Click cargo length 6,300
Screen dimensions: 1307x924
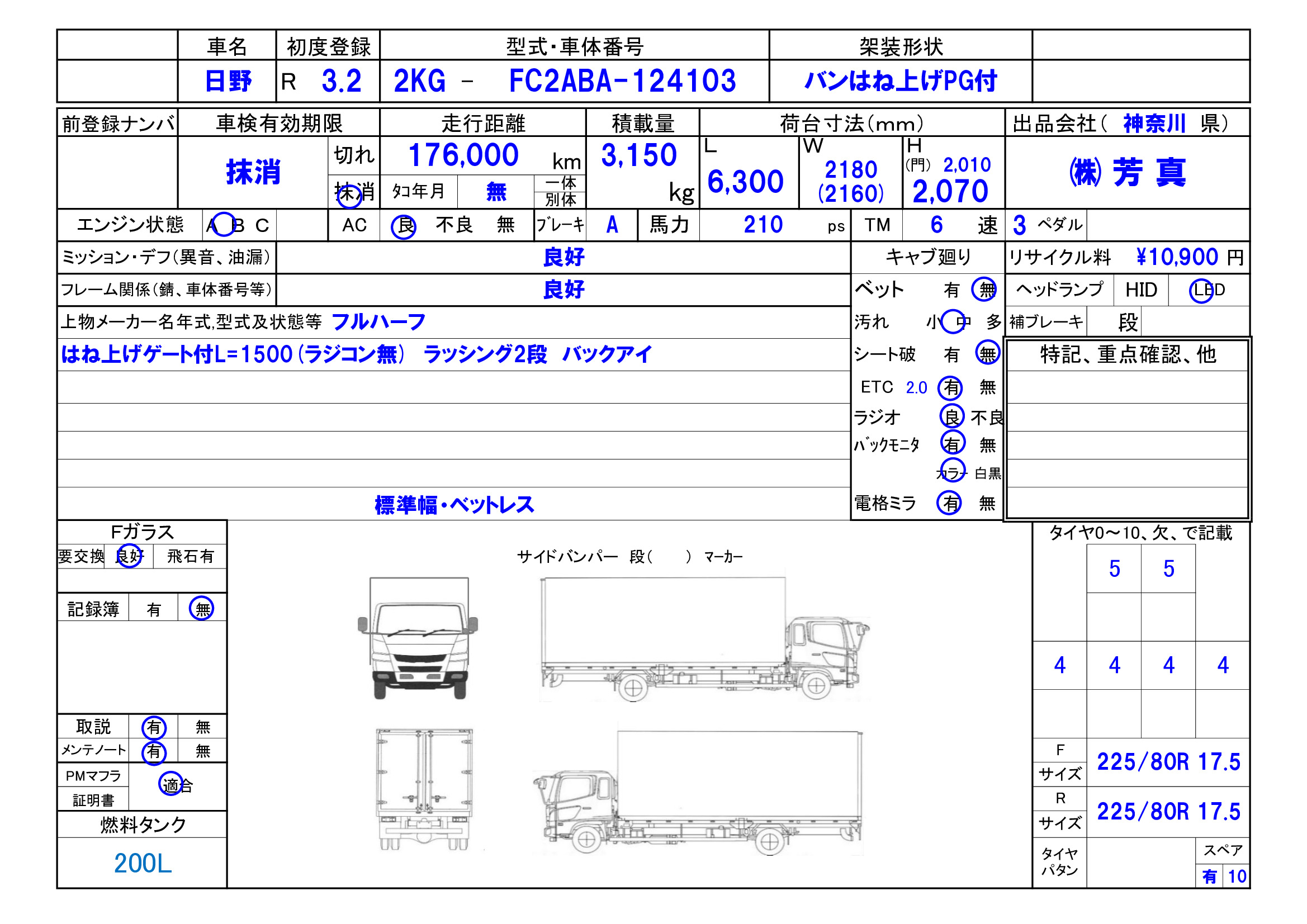pos(745,182)
